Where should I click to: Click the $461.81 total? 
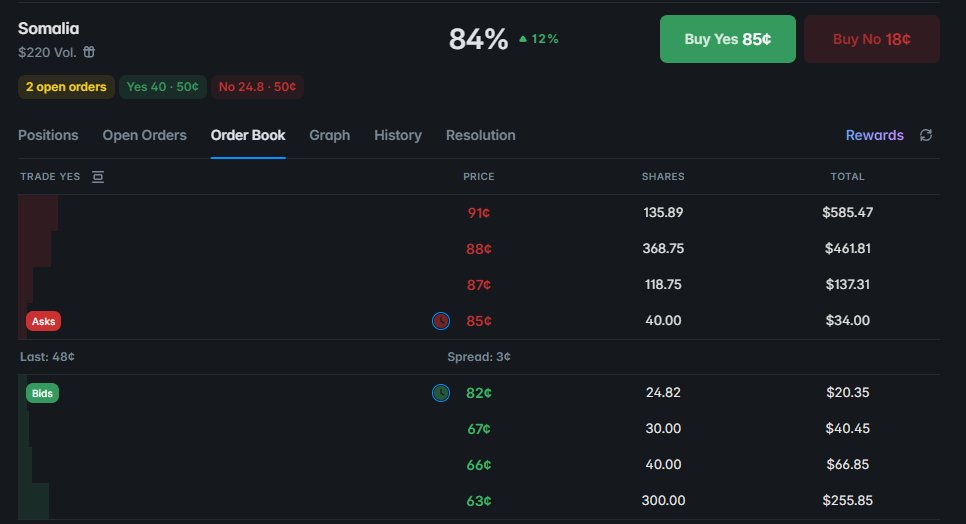click(848, 248)
